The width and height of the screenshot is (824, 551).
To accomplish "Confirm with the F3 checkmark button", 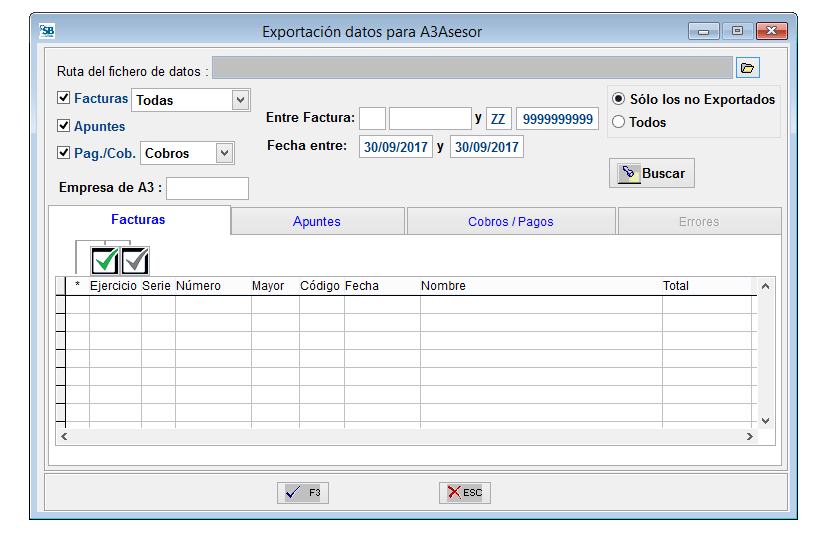I will click(x=303, y=493).
